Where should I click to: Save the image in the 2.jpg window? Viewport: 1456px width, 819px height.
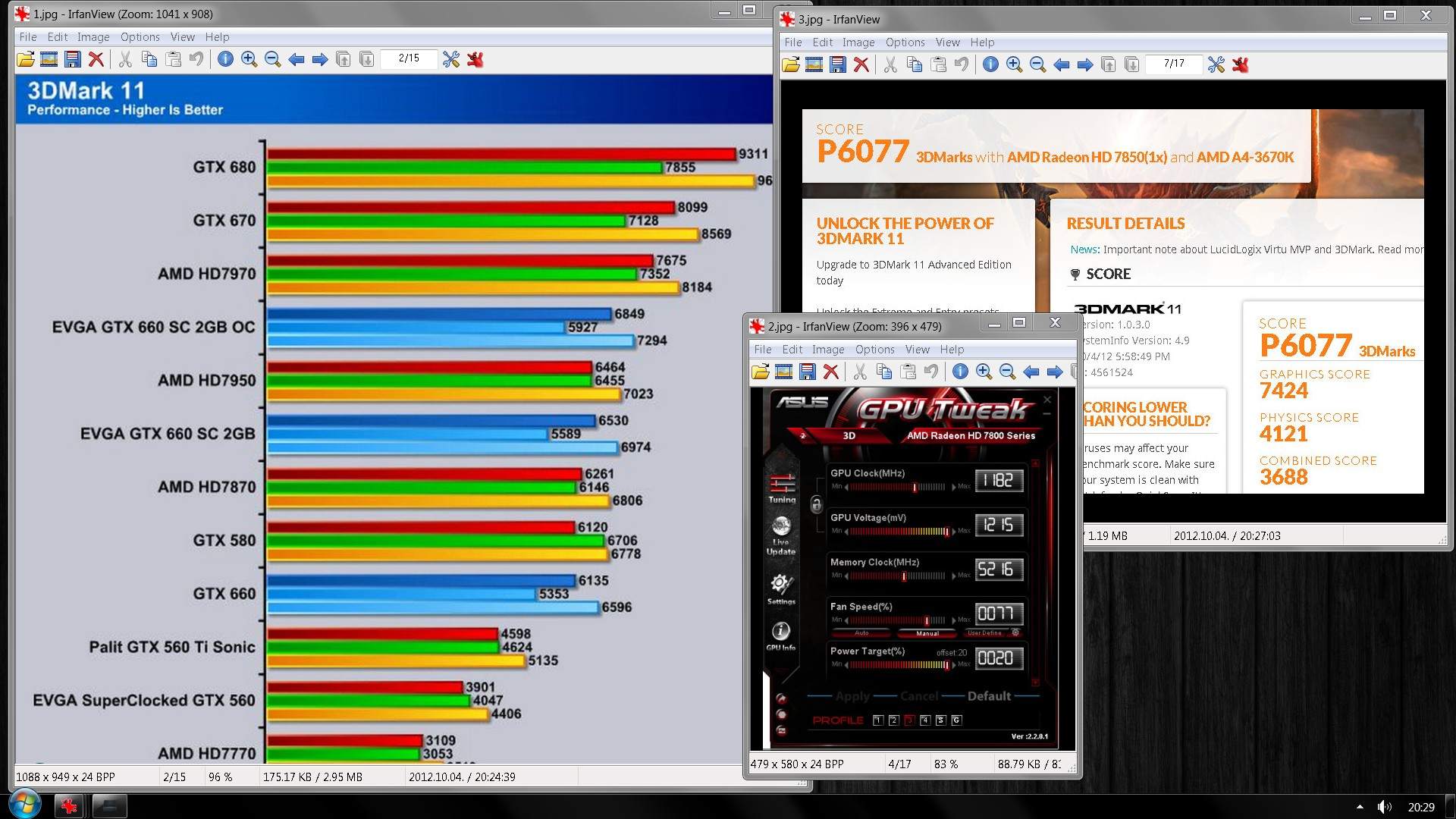pos(808,372)
